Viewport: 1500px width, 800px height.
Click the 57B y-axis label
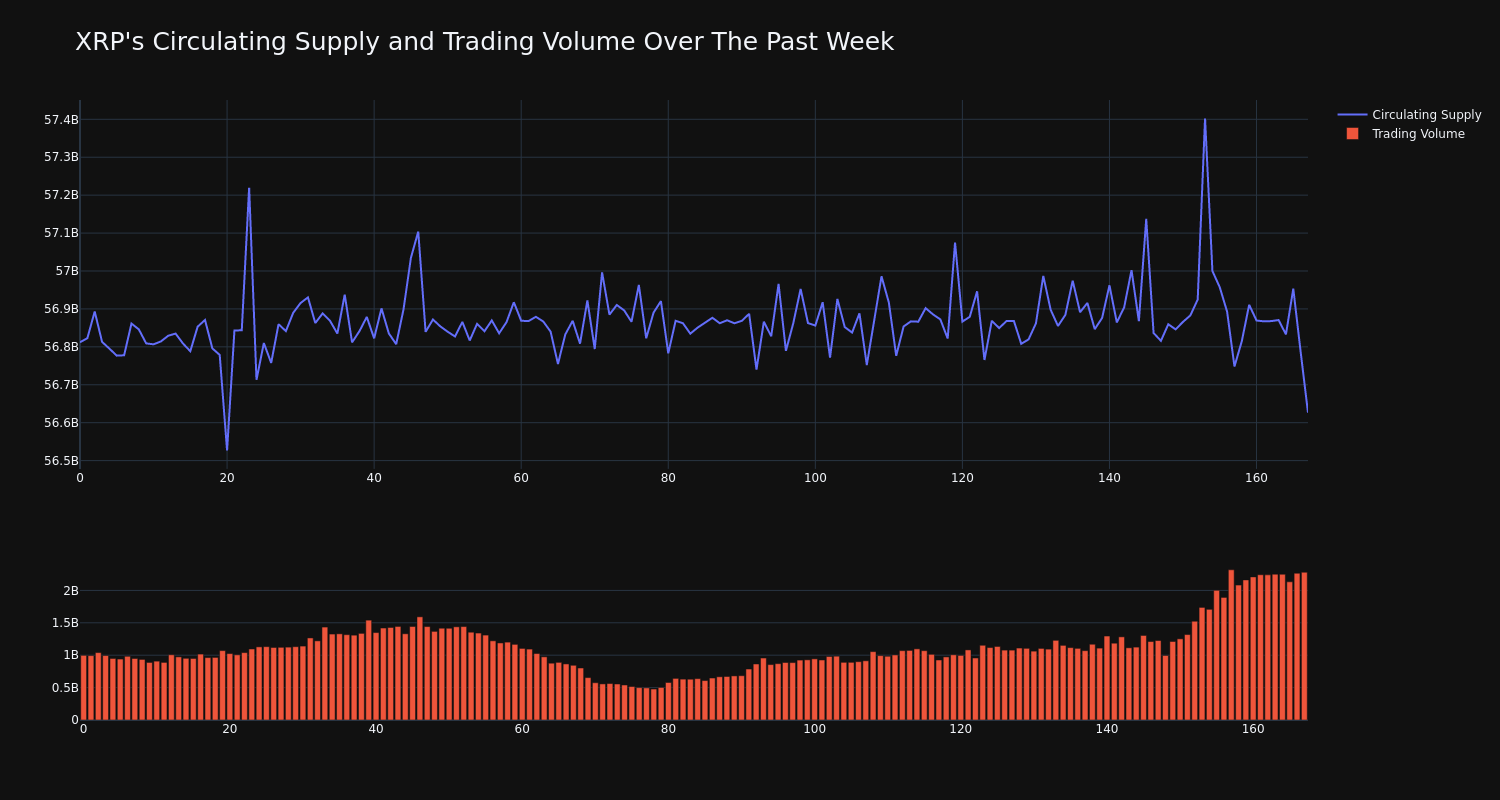coord(66,271)
